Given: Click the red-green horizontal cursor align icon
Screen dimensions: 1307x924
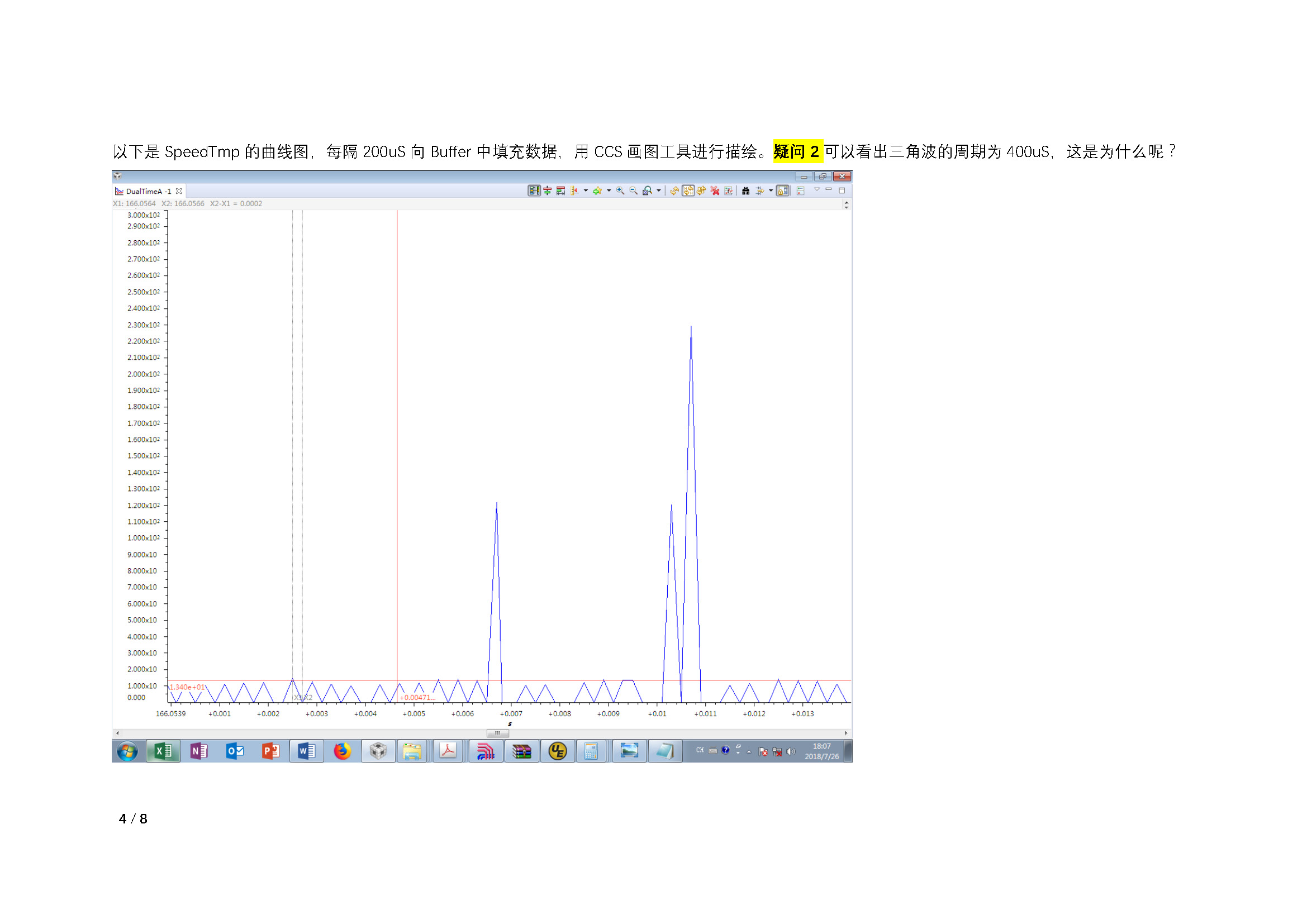Looking at the screenshot, I should pos(548,191).
